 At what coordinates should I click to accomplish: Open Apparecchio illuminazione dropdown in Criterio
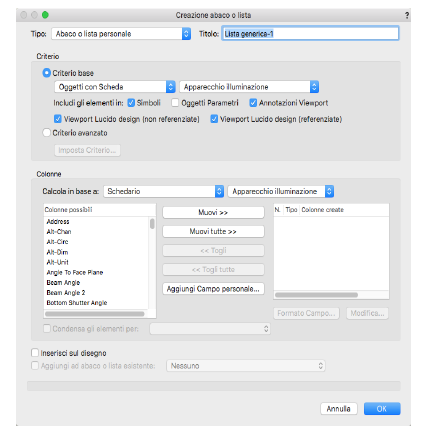click(249, 87)
